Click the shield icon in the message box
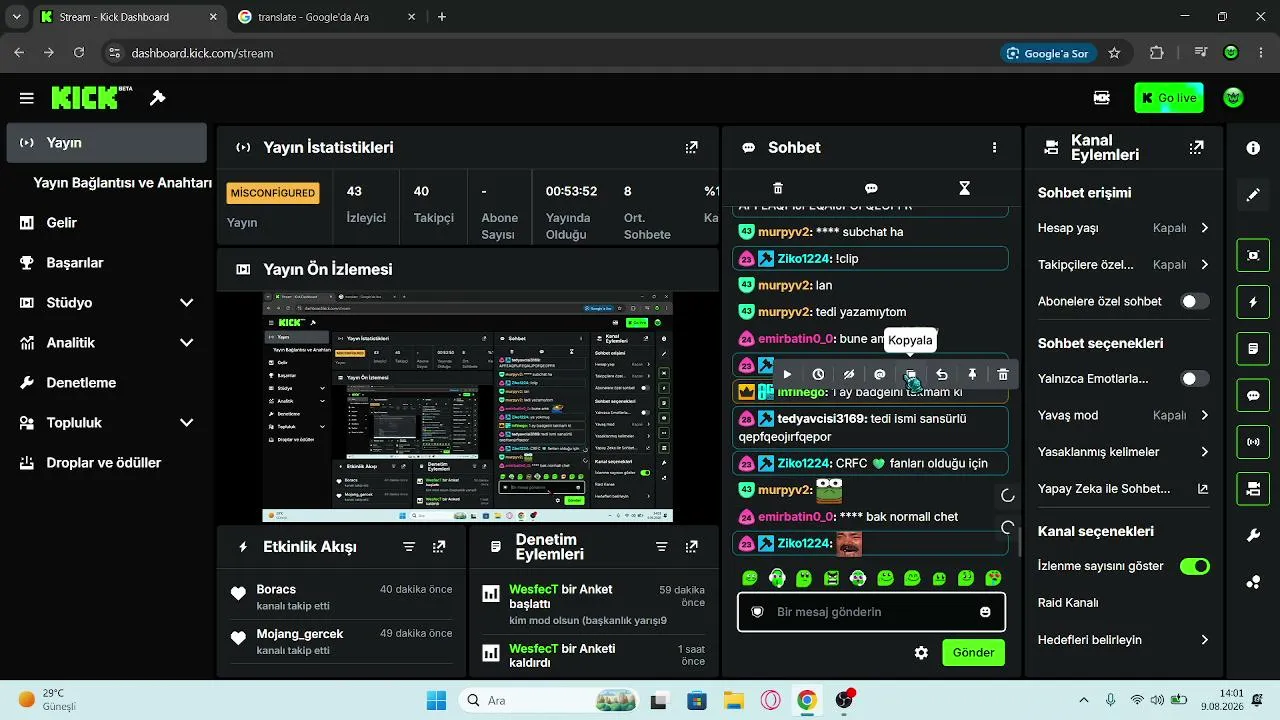The image size is (1280, 720). pyautogui.click(x=757, y=612)
